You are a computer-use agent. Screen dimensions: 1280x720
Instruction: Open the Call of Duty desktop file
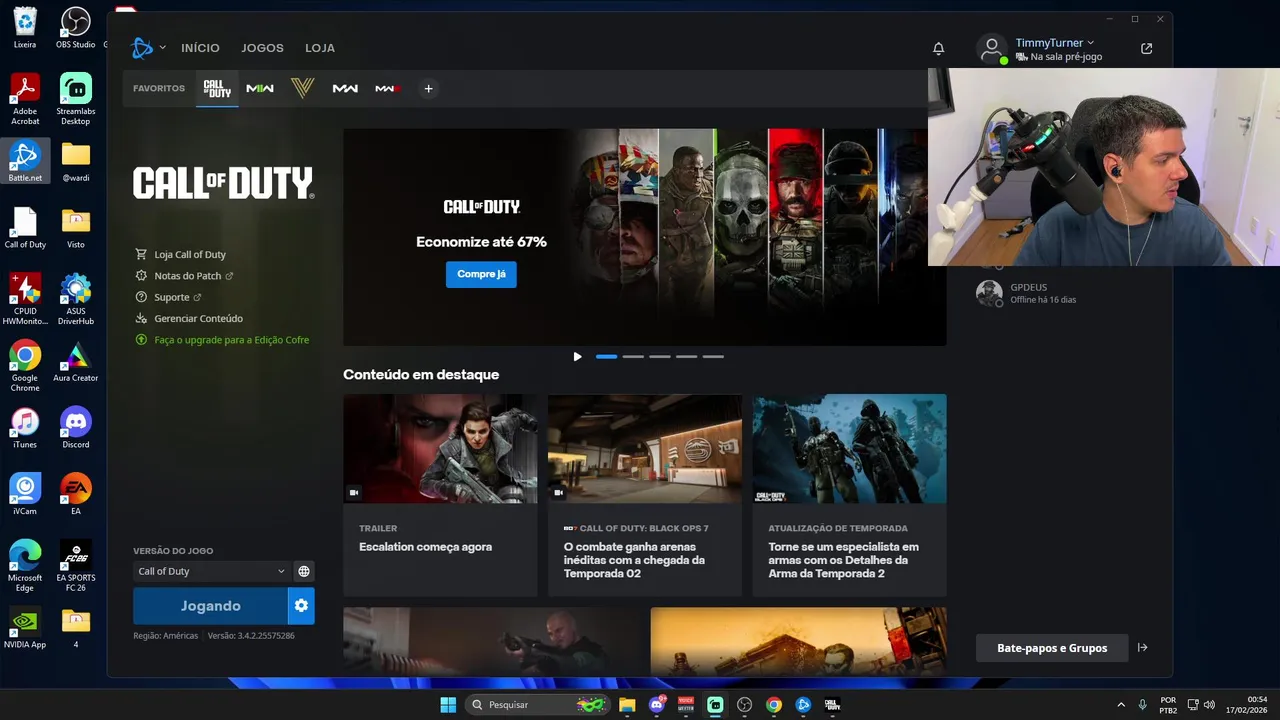click(x=25, y=227)
